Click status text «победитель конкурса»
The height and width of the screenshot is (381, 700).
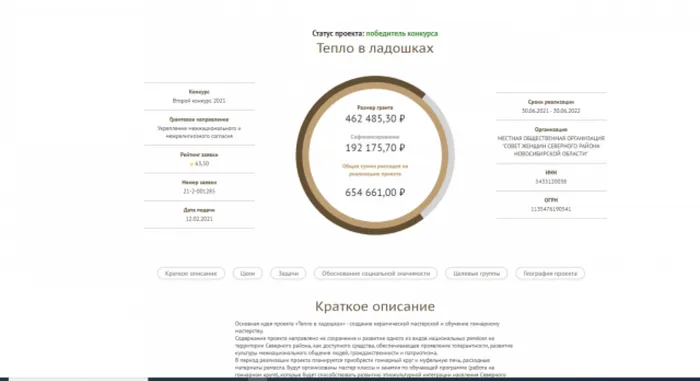click(x=402, y=33)
